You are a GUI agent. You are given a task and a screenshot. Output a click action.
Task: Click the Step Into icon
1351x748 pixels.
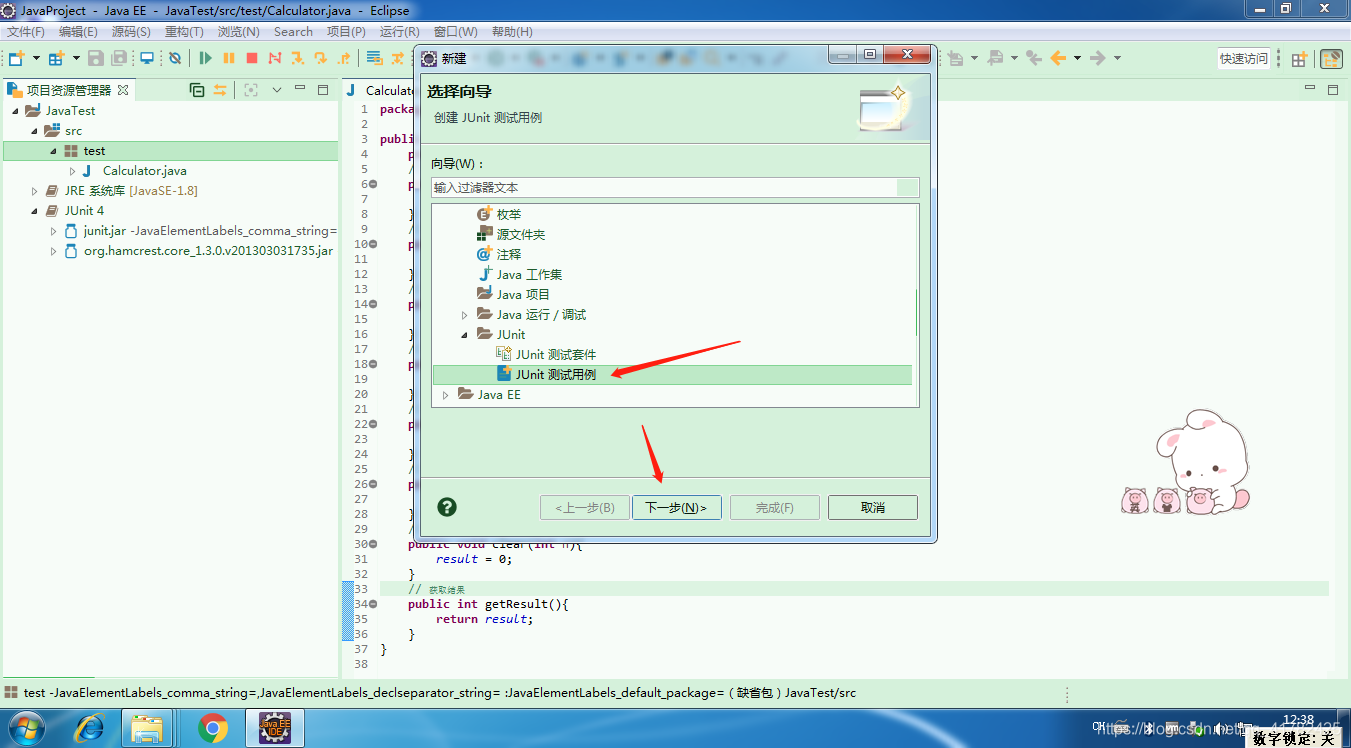[298, 58]
